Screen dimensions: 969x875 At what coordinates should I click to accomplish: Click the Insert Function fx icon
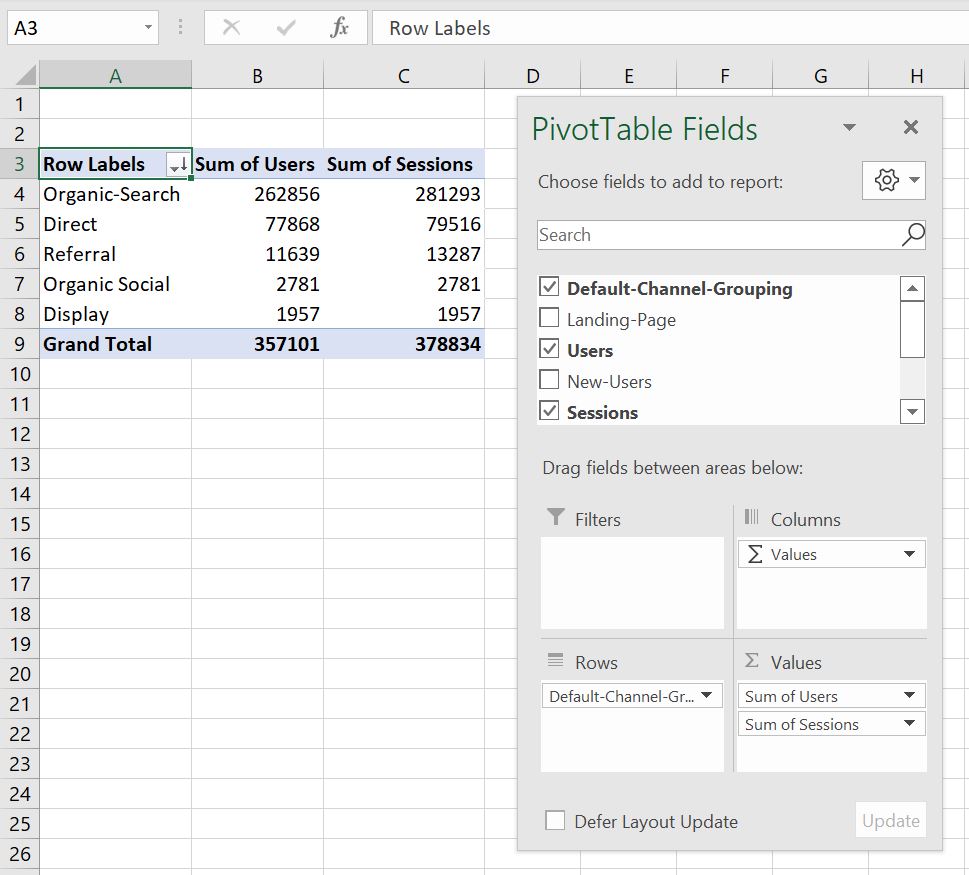pos(339,28)
